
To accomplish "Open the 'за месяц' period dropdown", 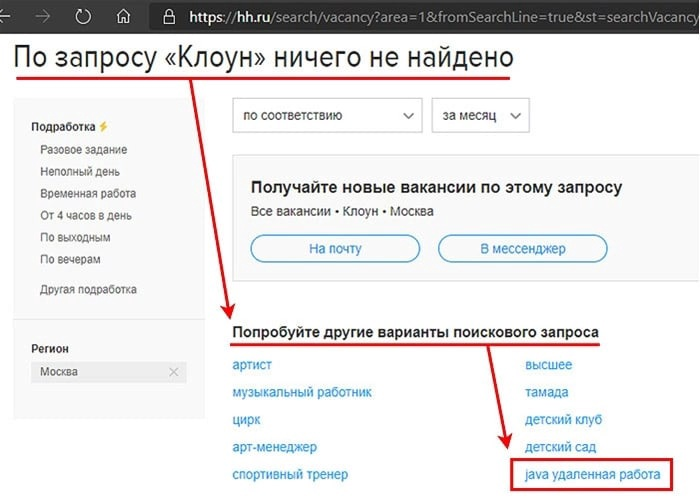I will [480, 116].
